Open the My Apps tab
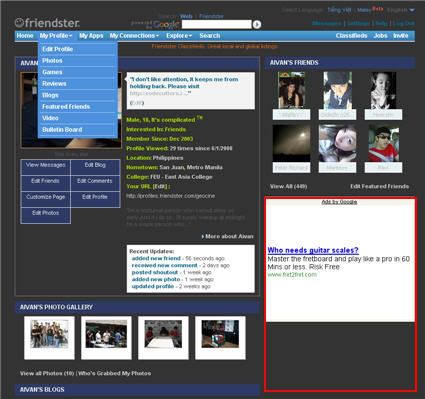 tap(91, 36)
